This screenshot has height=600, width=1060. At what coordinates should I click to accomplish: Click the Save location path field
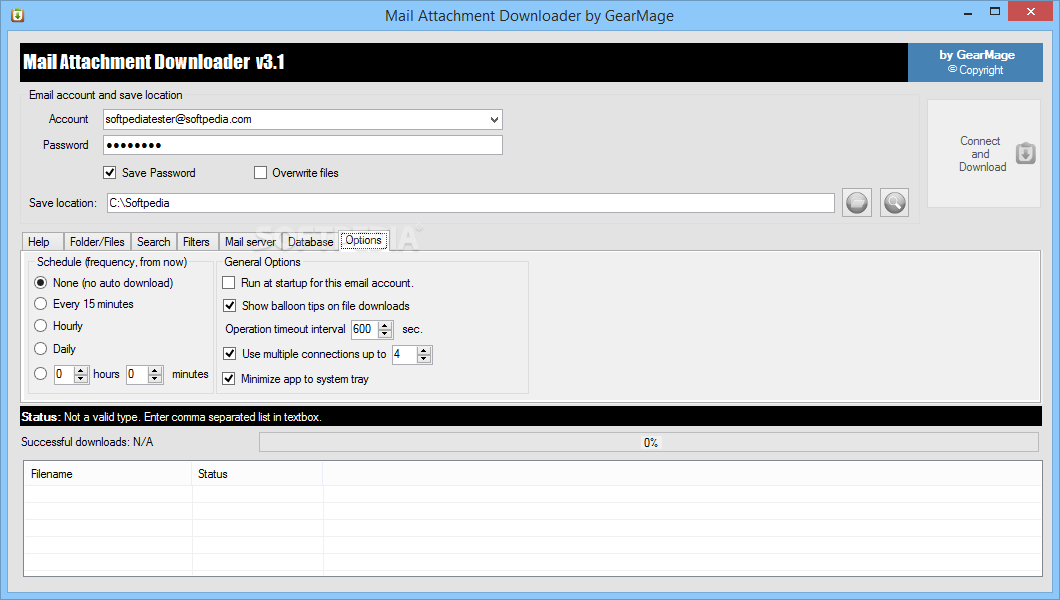tap(471, 203)
